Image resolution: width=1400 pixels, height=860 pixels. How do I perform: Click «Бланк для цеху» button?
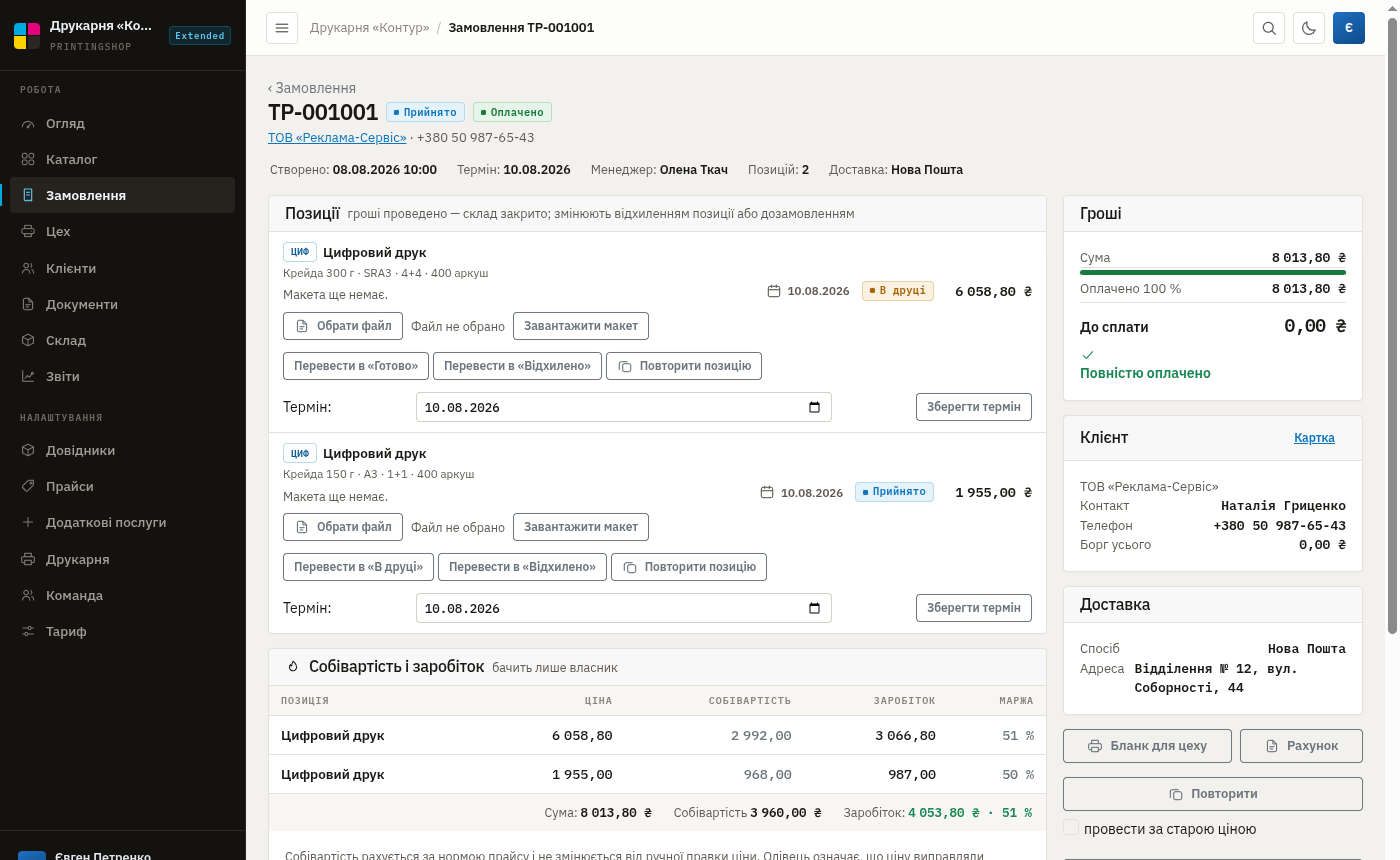tap(1147, 746)
